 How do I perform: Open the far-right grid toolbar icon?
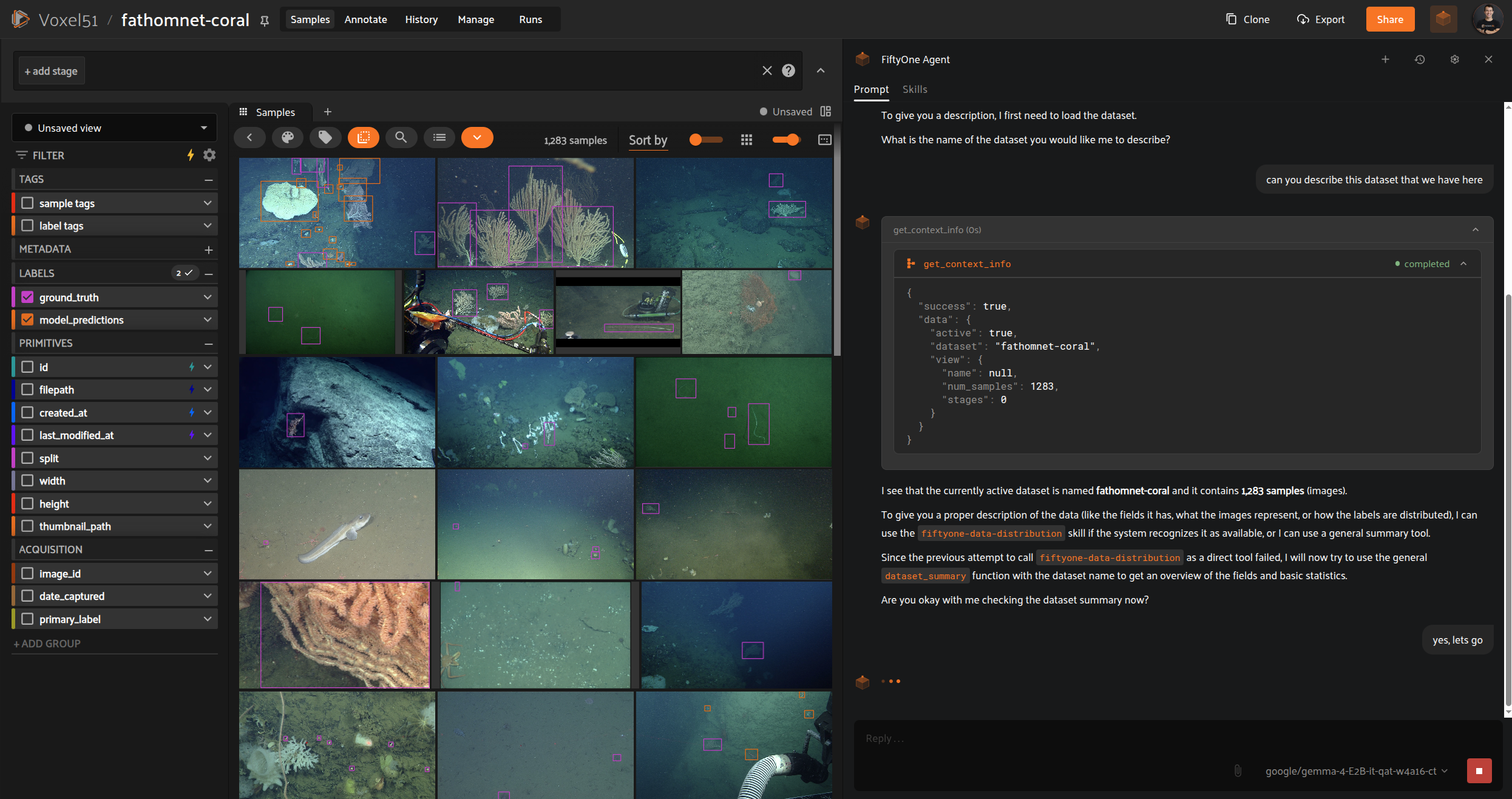[825, 140]
